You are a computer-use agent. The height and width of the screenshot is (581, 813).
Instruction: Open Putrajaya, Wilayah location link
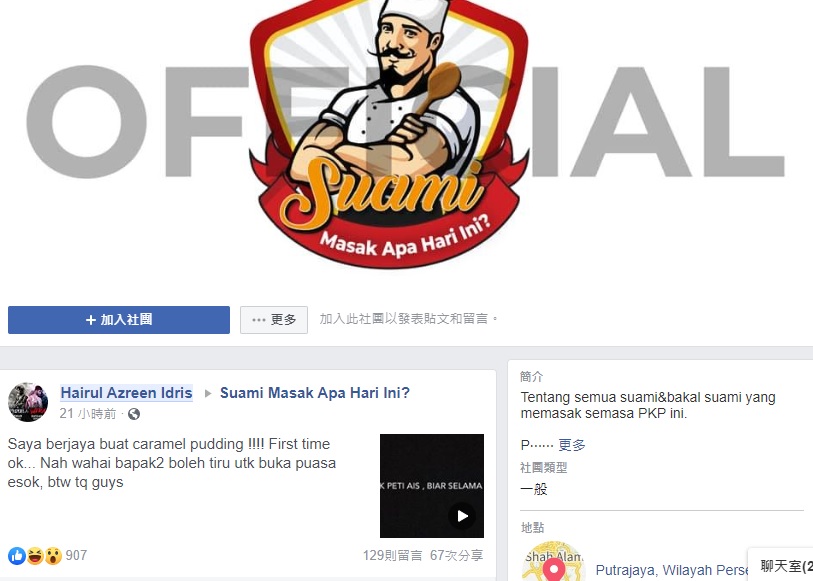point(672,570)
